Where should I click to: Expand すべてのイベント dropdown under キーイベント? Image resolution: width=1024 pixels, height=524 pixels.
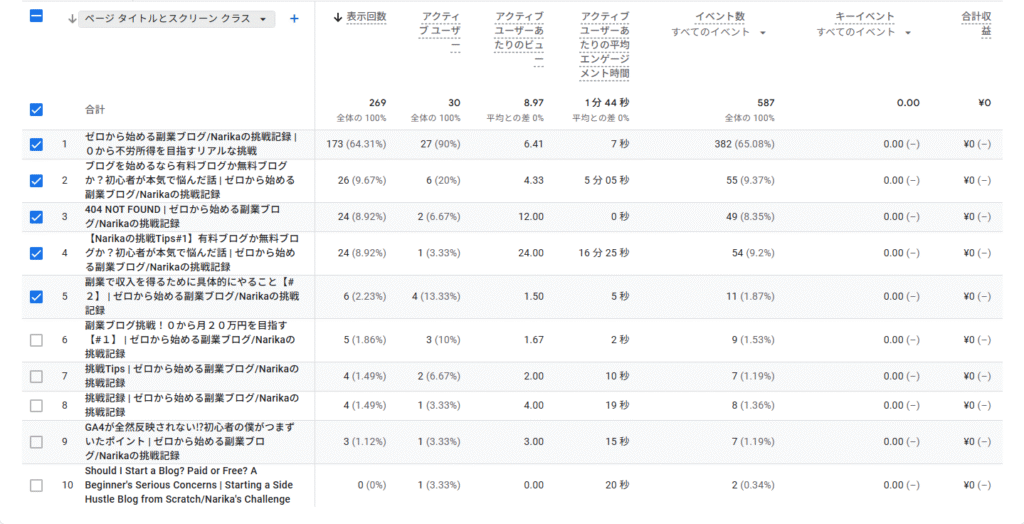(x=864, y=33)
